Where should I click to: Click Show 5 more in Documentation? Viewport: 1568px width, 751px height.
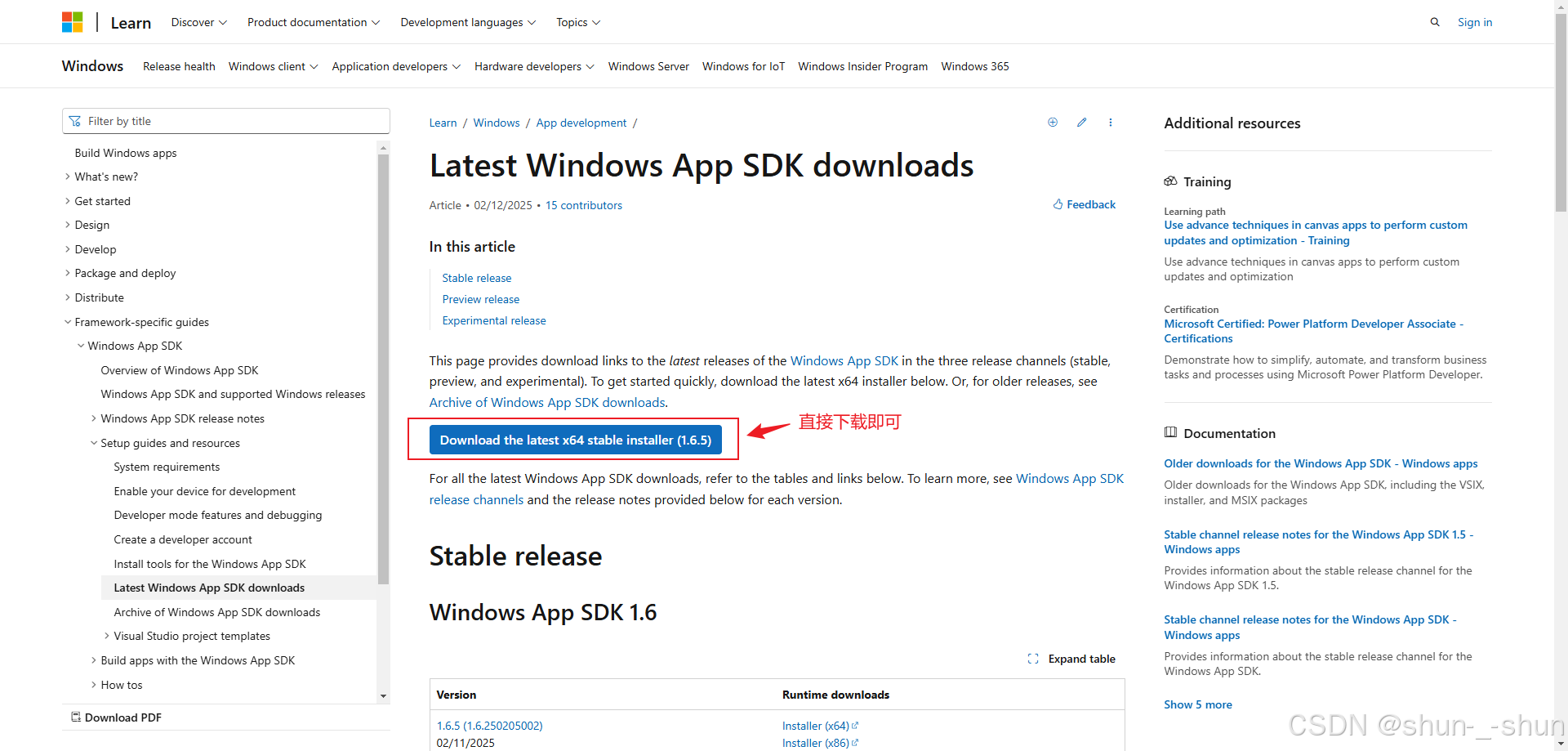pos(1198,704)
